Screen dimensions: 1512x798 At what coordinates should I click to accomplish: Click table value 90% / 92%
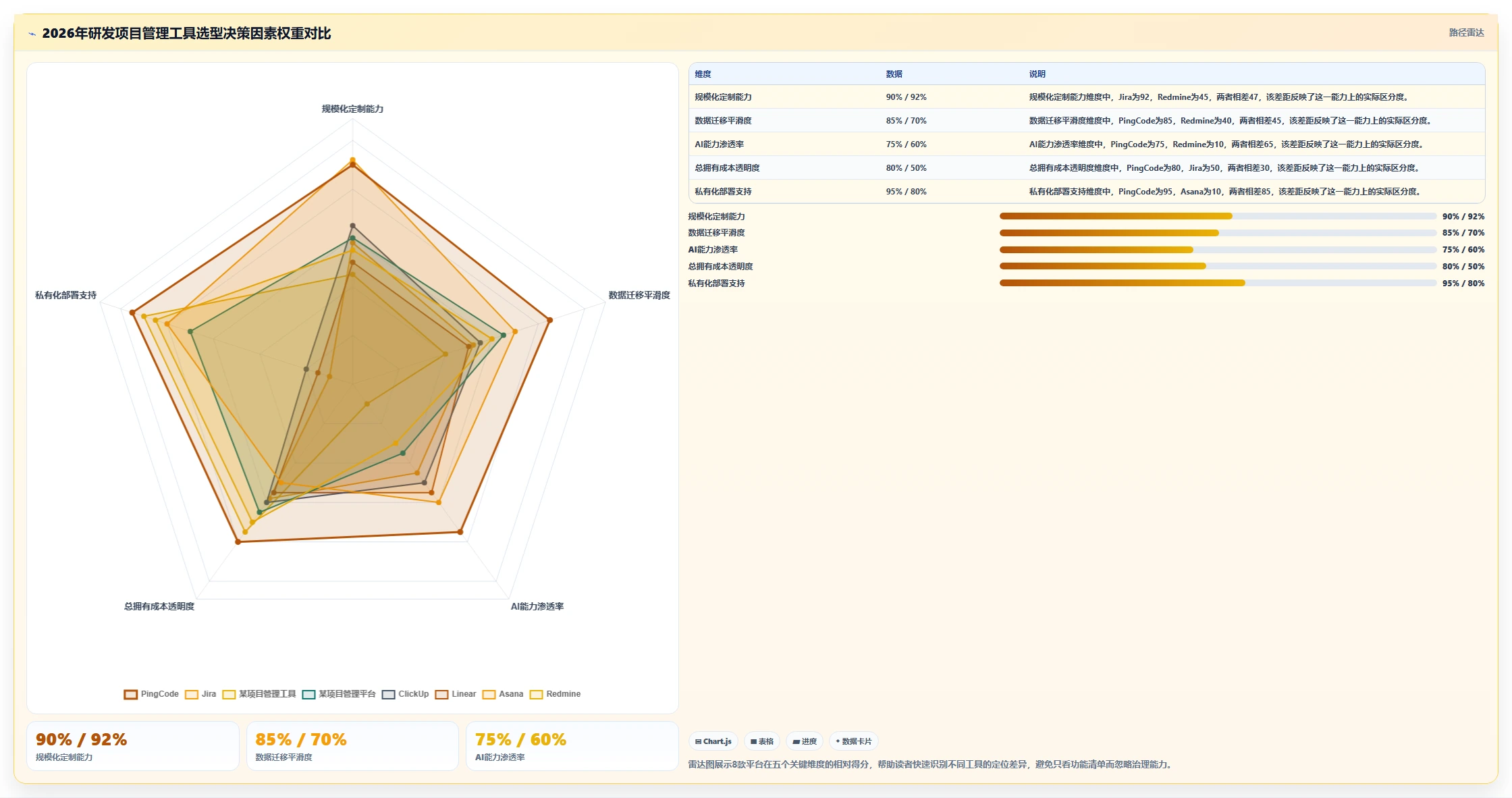click(x=906, y=97)
